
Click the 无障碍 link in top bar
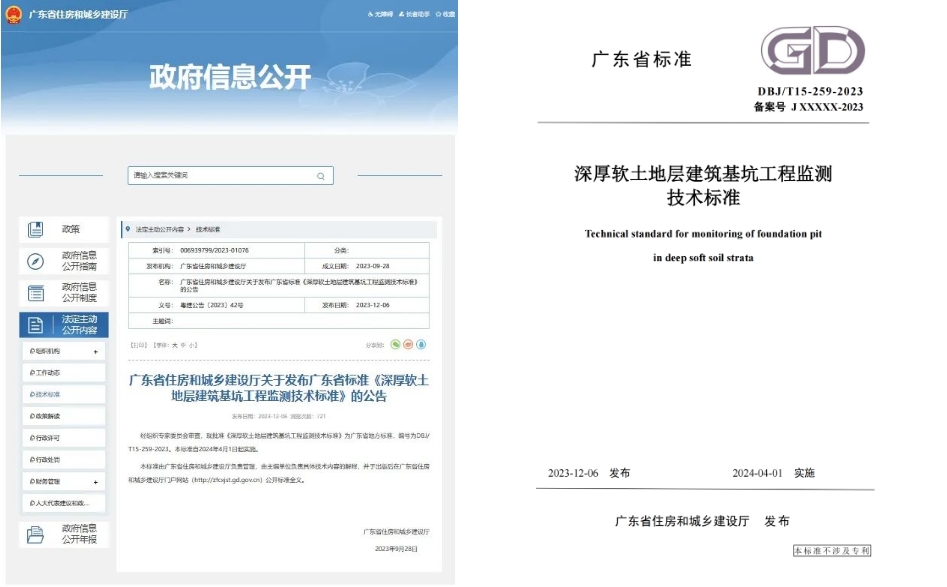381,15
